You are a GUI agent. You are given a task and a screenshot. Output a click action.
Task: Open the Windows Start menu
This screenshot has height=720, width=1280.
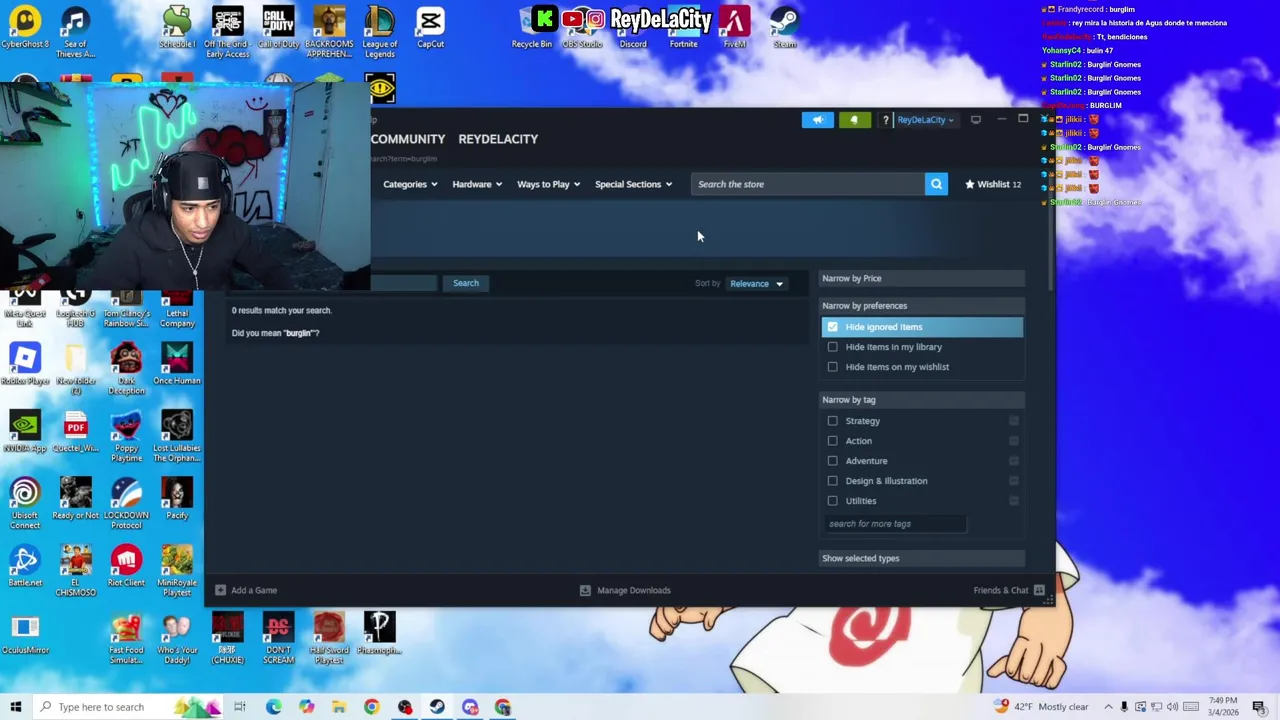pos(15,707)
